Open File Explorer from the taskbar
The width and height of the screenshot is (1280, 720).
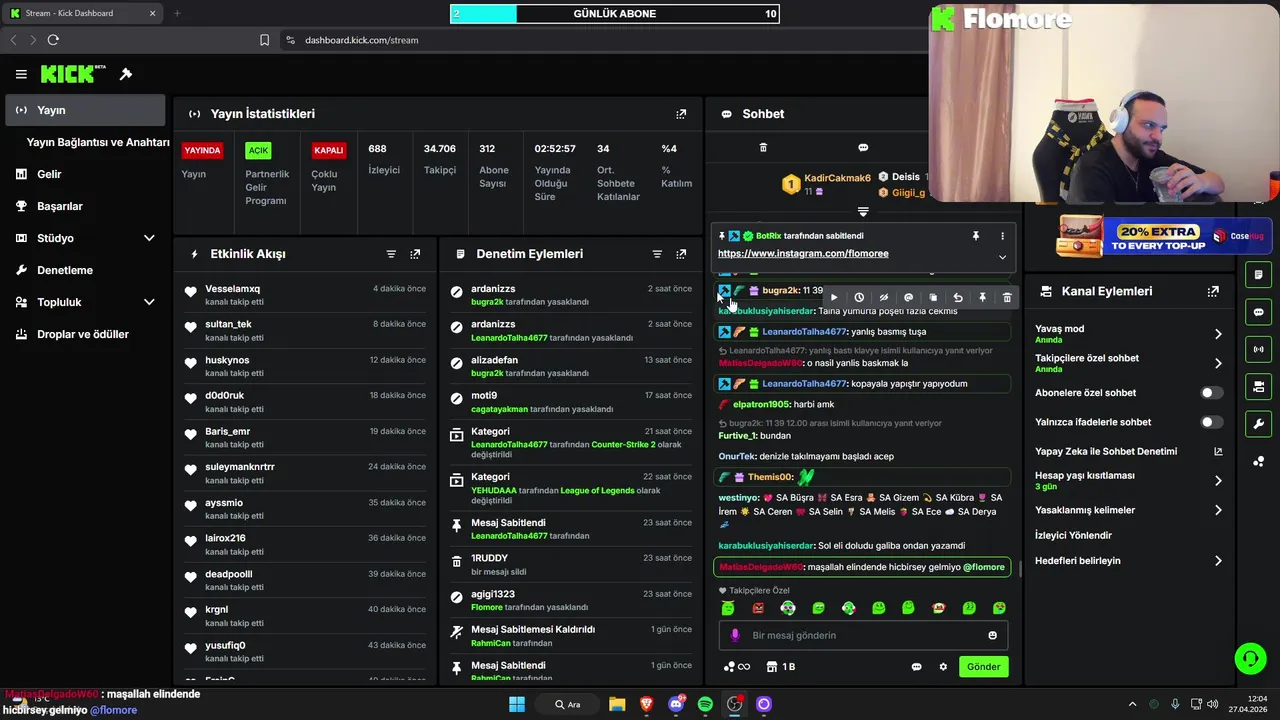coord(617,704)
